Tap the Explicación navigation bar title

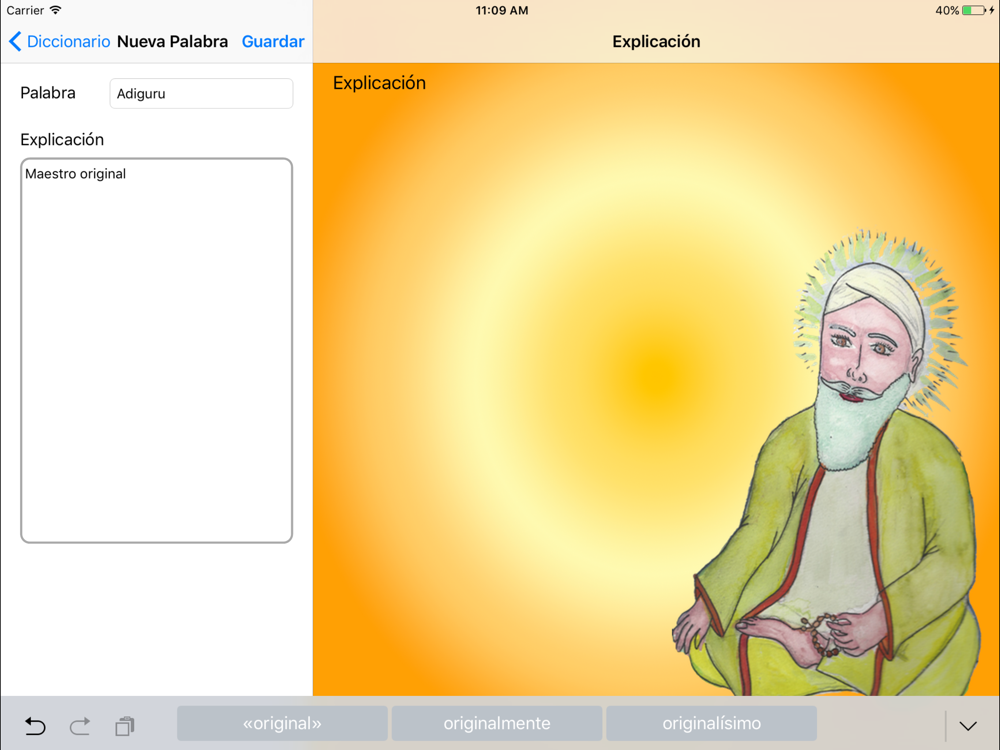coord(656,41)
